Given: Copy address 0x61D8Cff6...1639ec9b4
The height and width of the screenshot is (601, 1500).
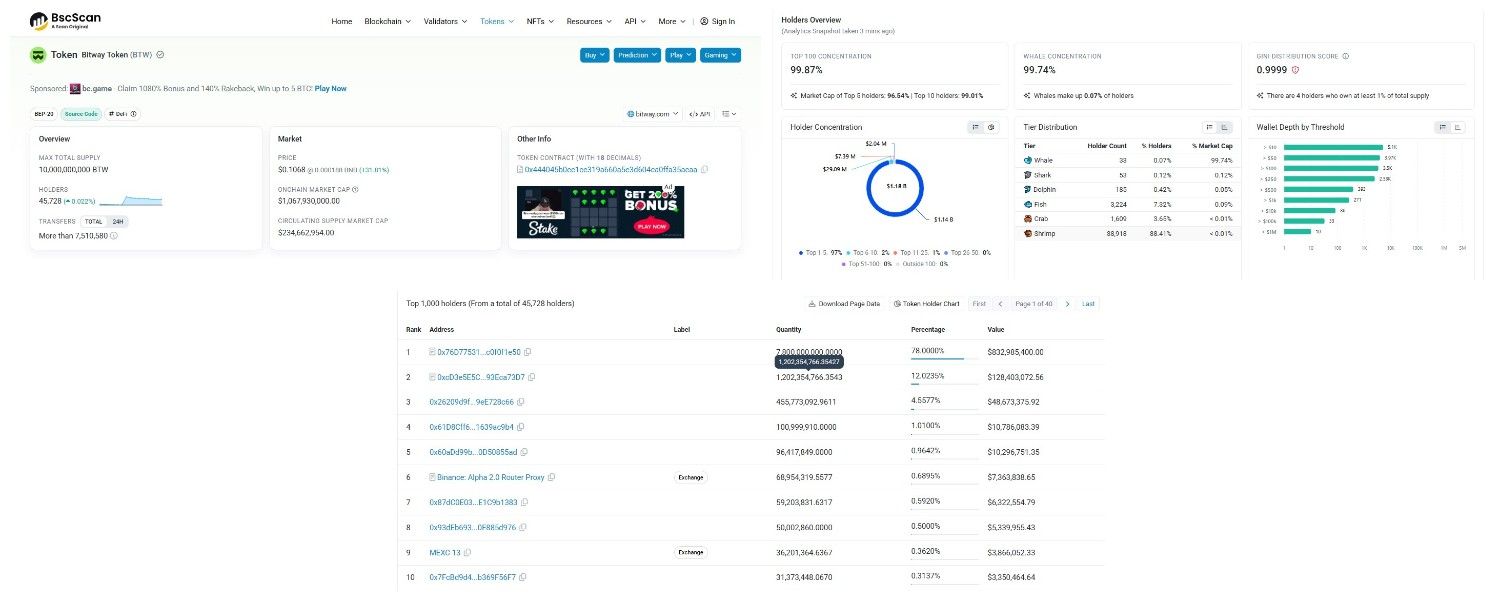Looking at the screenshot, I should 522,427.
